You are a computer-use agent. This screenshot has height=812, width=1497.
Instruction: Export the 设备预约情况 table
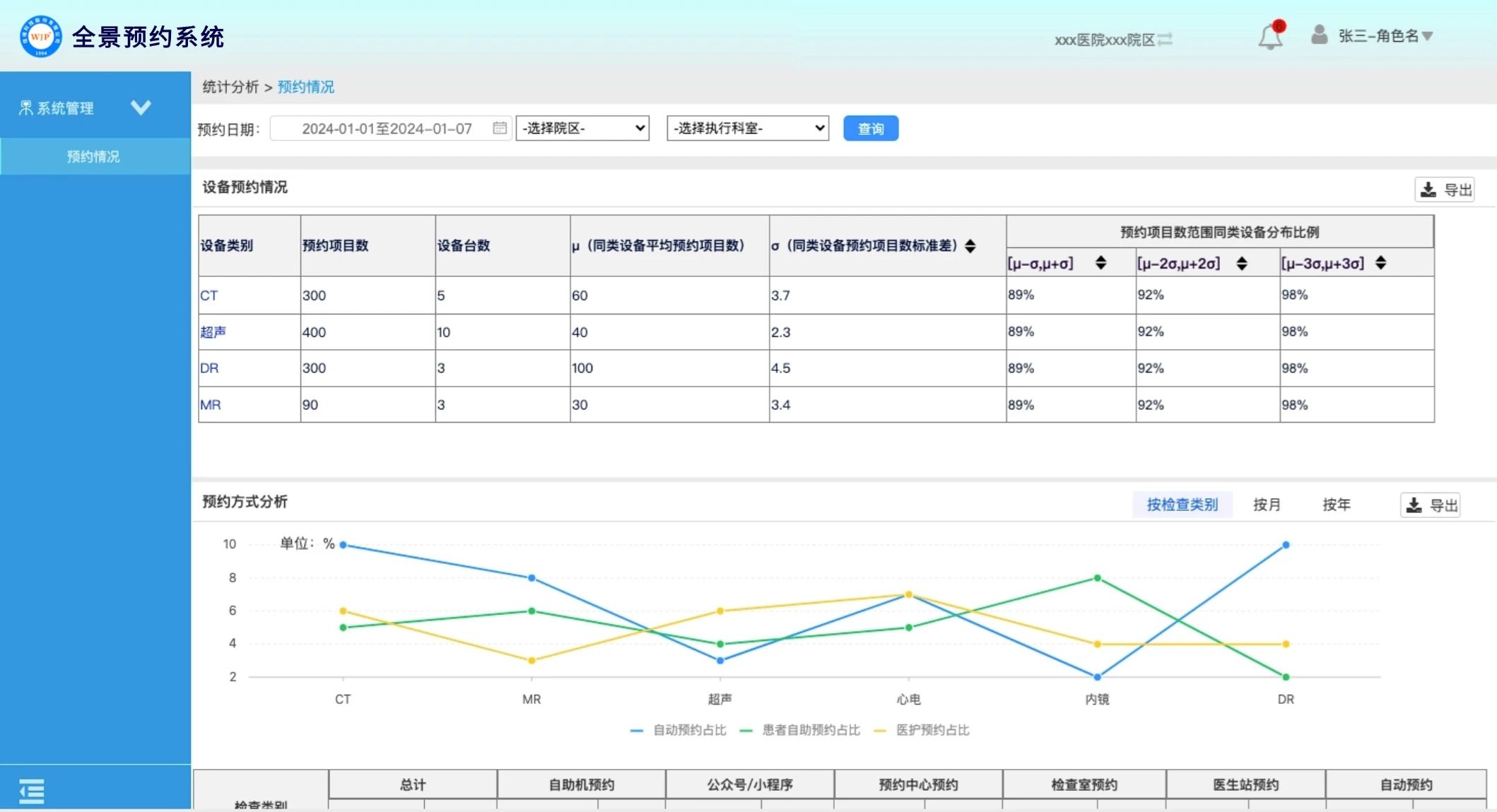tap(1445, 189)
